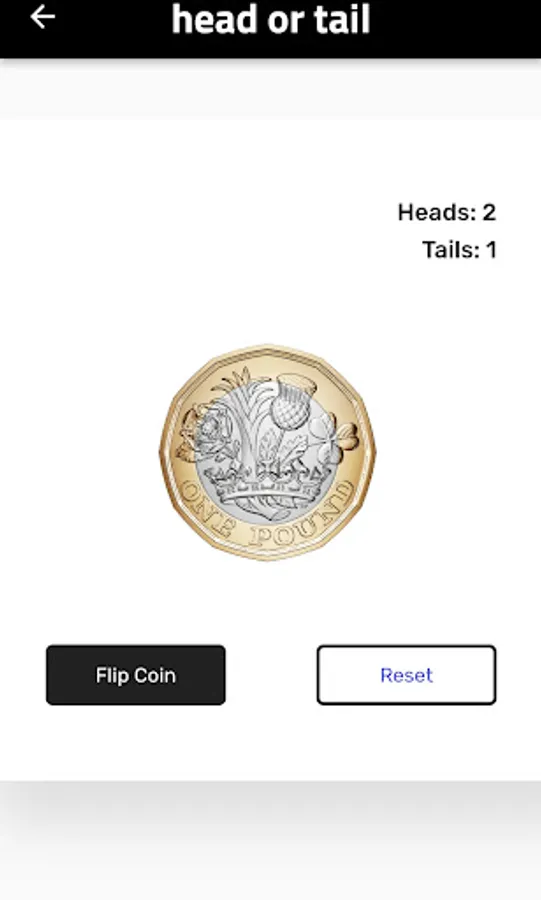541x900 pixels.
Task: Click the head or tail title
Action: (271, 20)
